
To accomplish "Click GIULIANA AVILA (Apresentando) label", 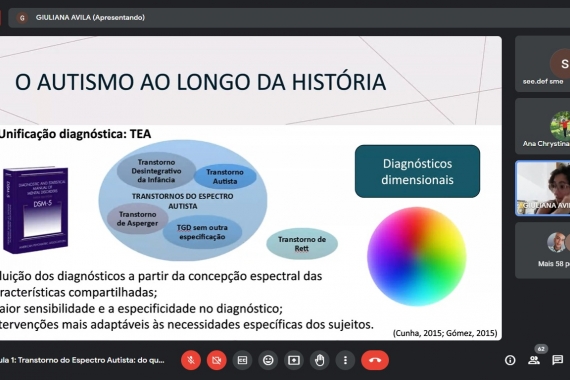I will point(90,17).
